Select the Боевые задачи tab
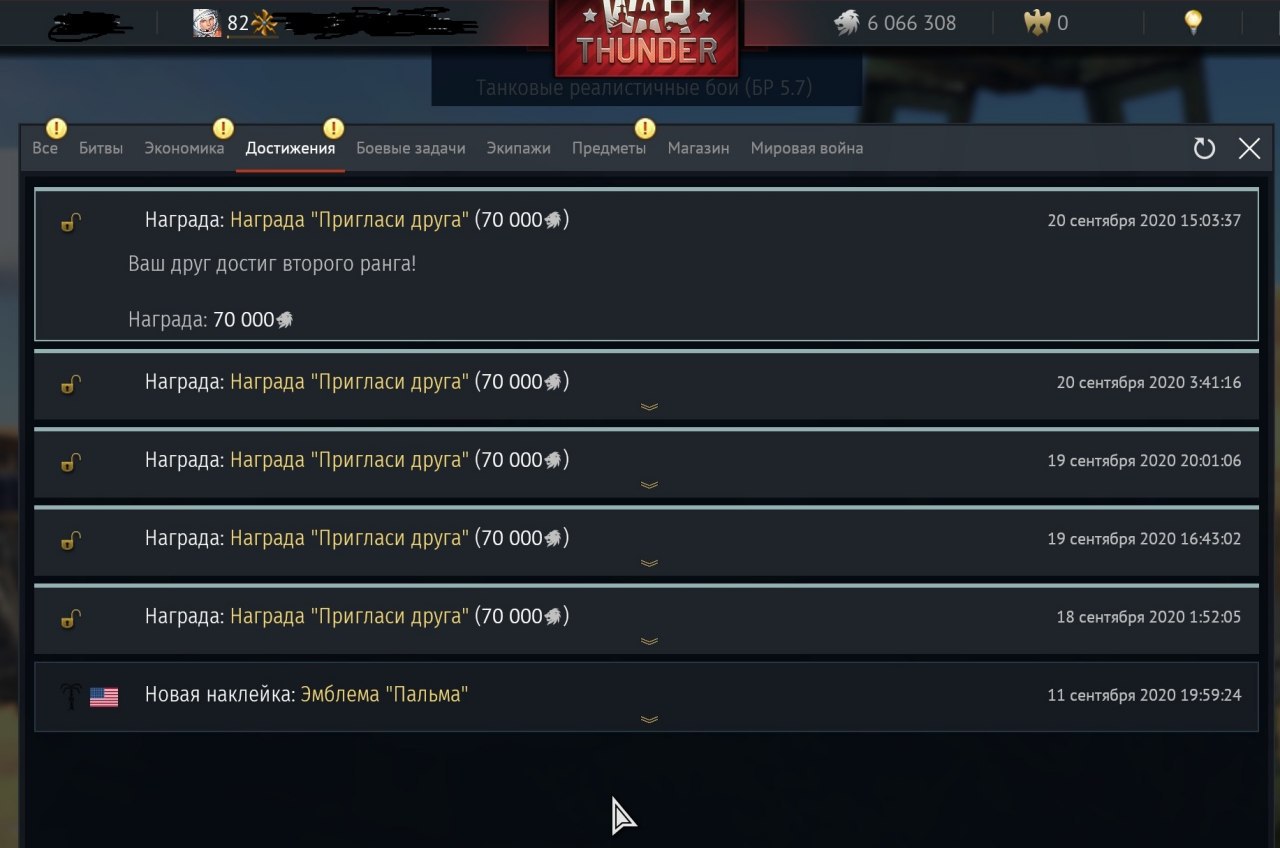Viewport: 1280px width, 848px height. pyautogui.click(x=411, y=148)
